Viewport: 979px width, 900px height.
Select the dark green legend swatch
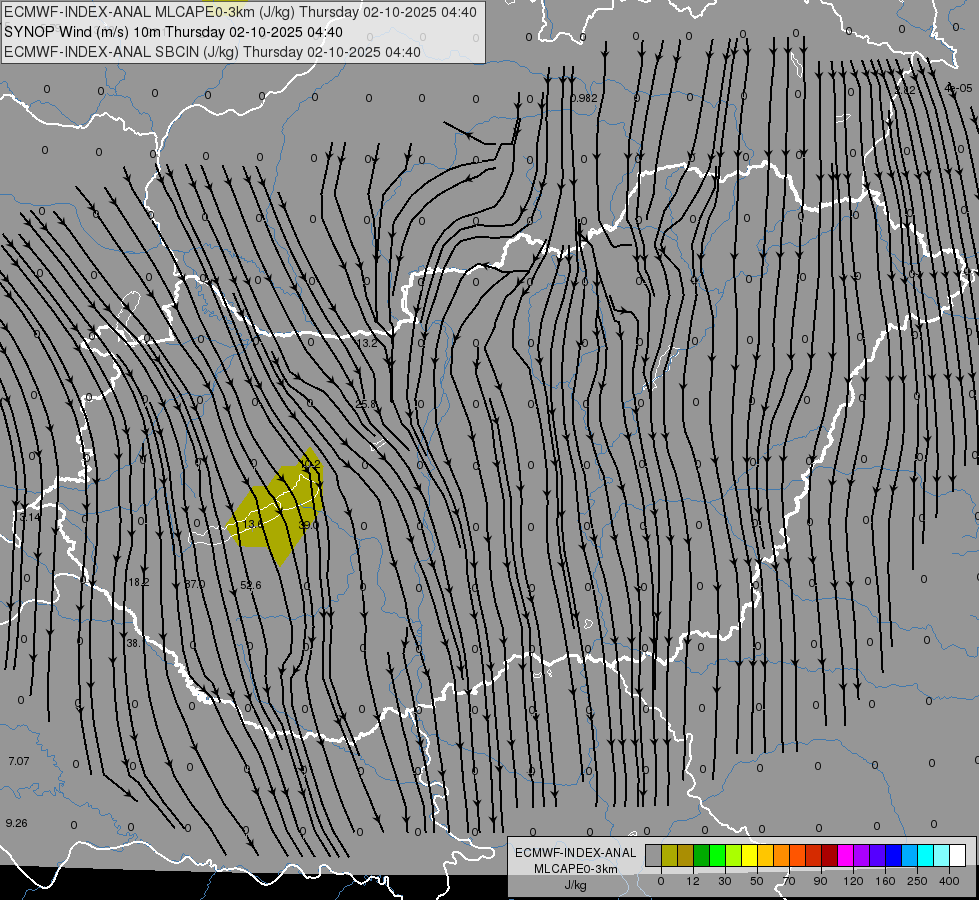(x=702, y=855)
